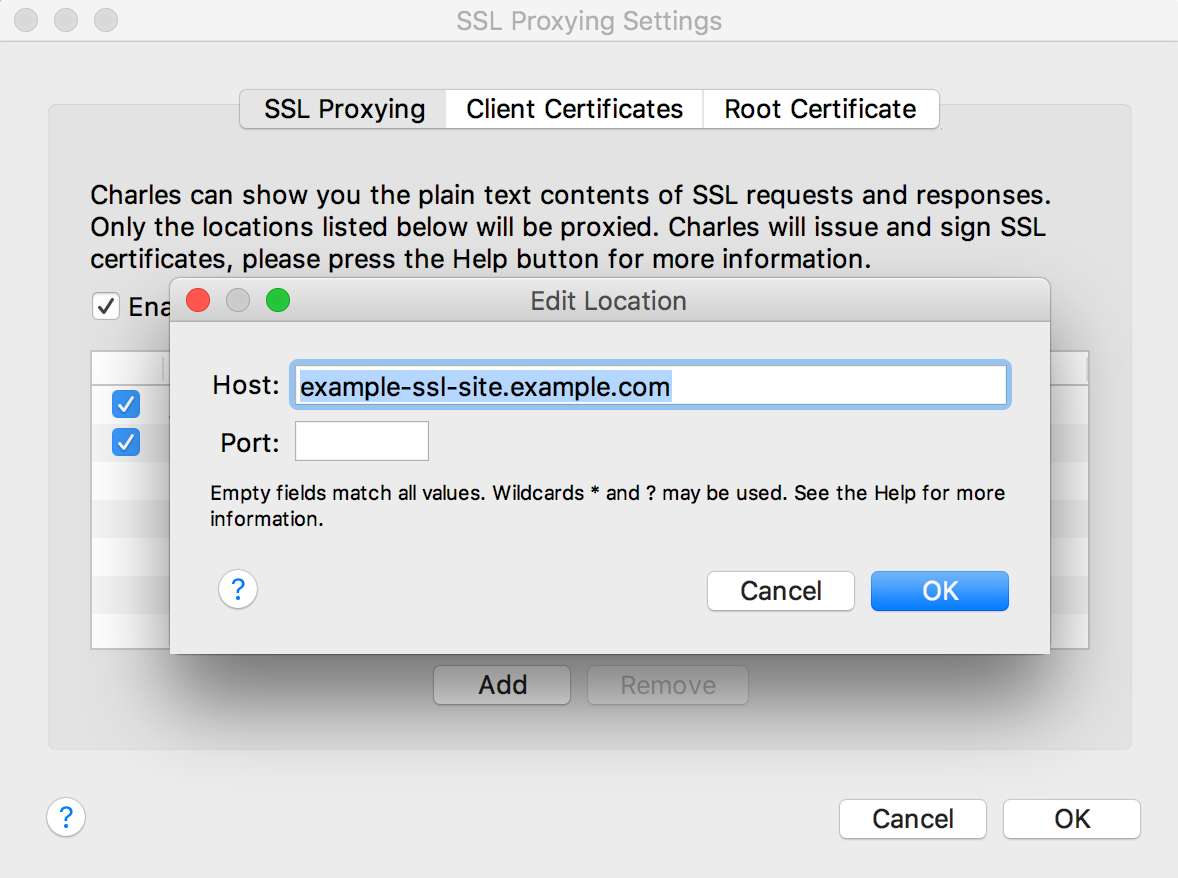
Task: Click Cancel in SSL Proxying Settings window
Action: [913, 819]
